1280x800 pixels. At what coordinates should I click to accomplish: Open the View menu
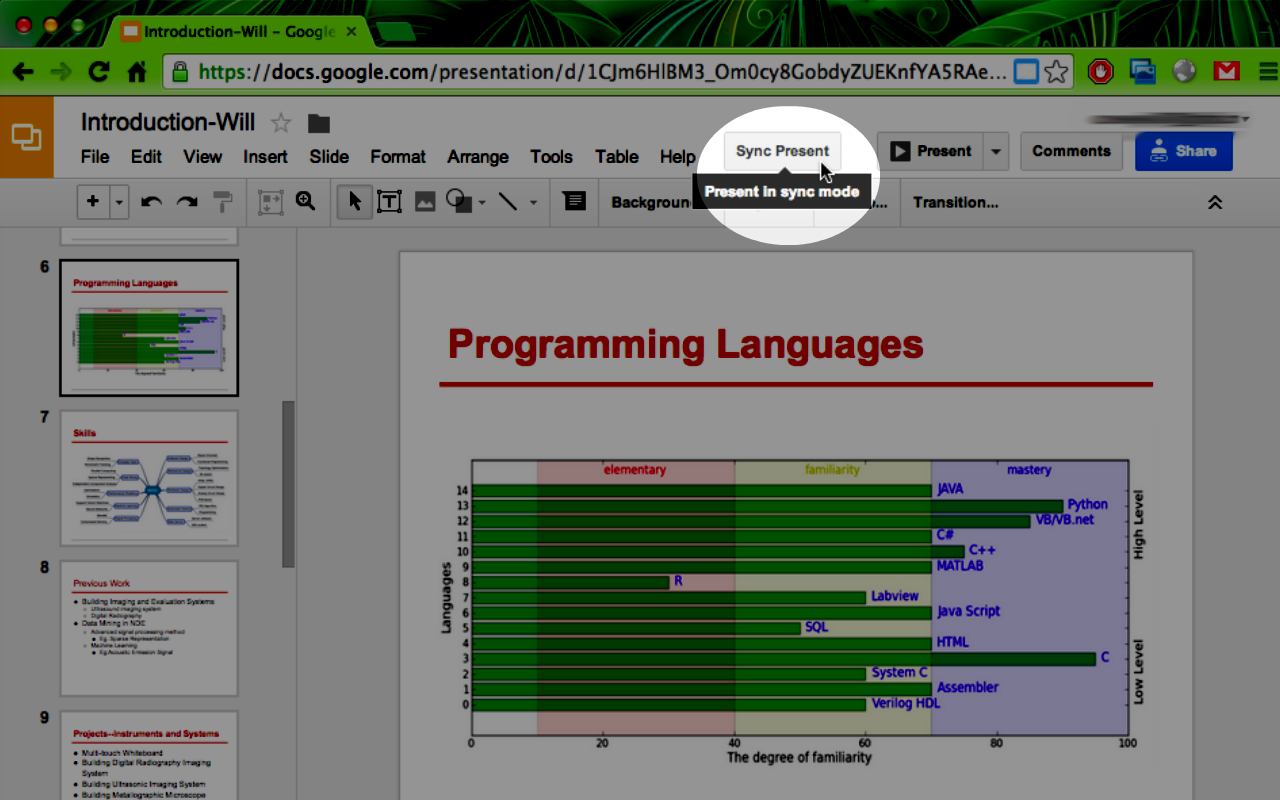pyautogui.click(x=202, y=157)
